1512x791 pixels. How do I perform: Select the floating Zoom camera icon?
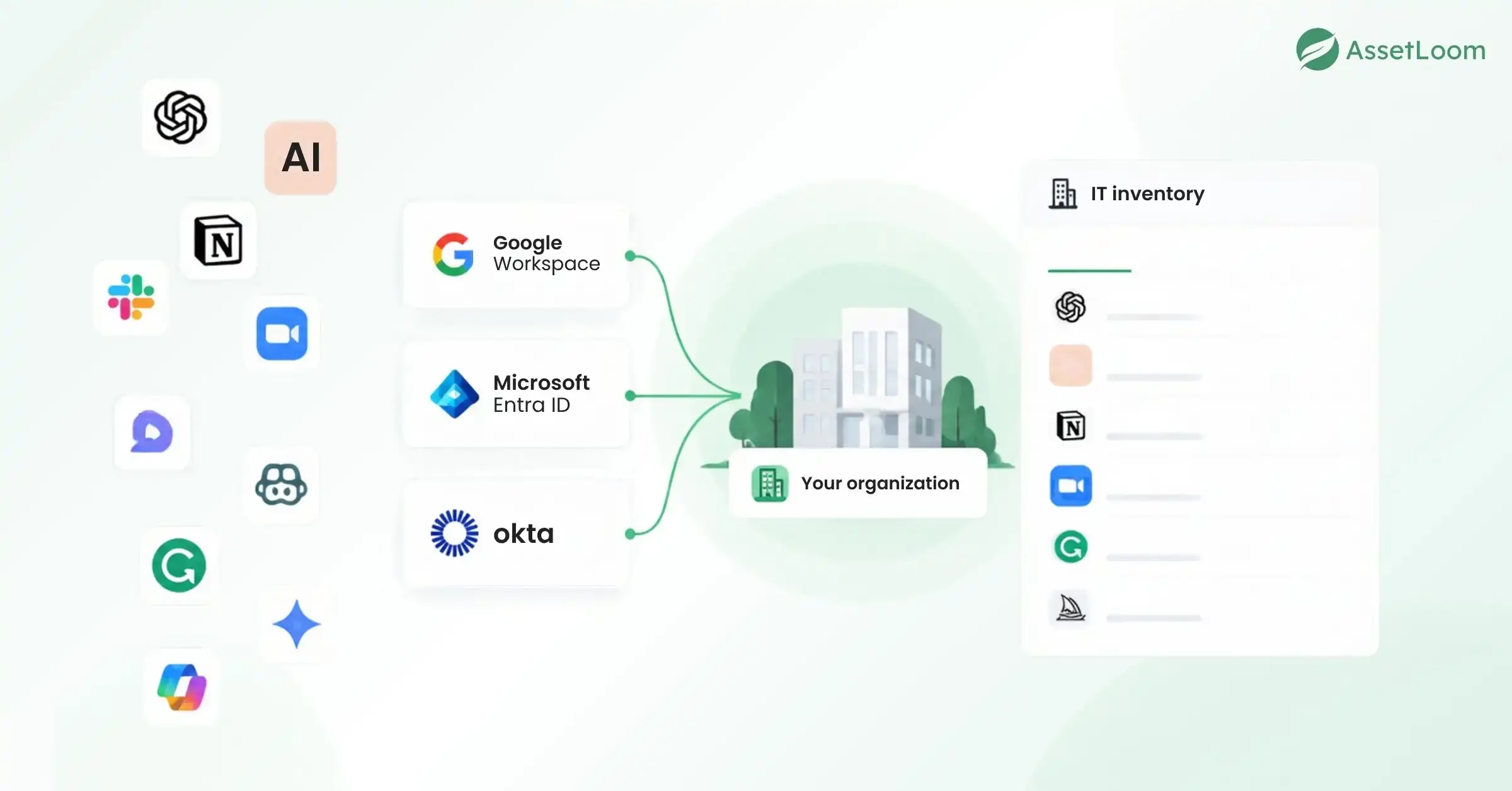(x=282, y=334)
